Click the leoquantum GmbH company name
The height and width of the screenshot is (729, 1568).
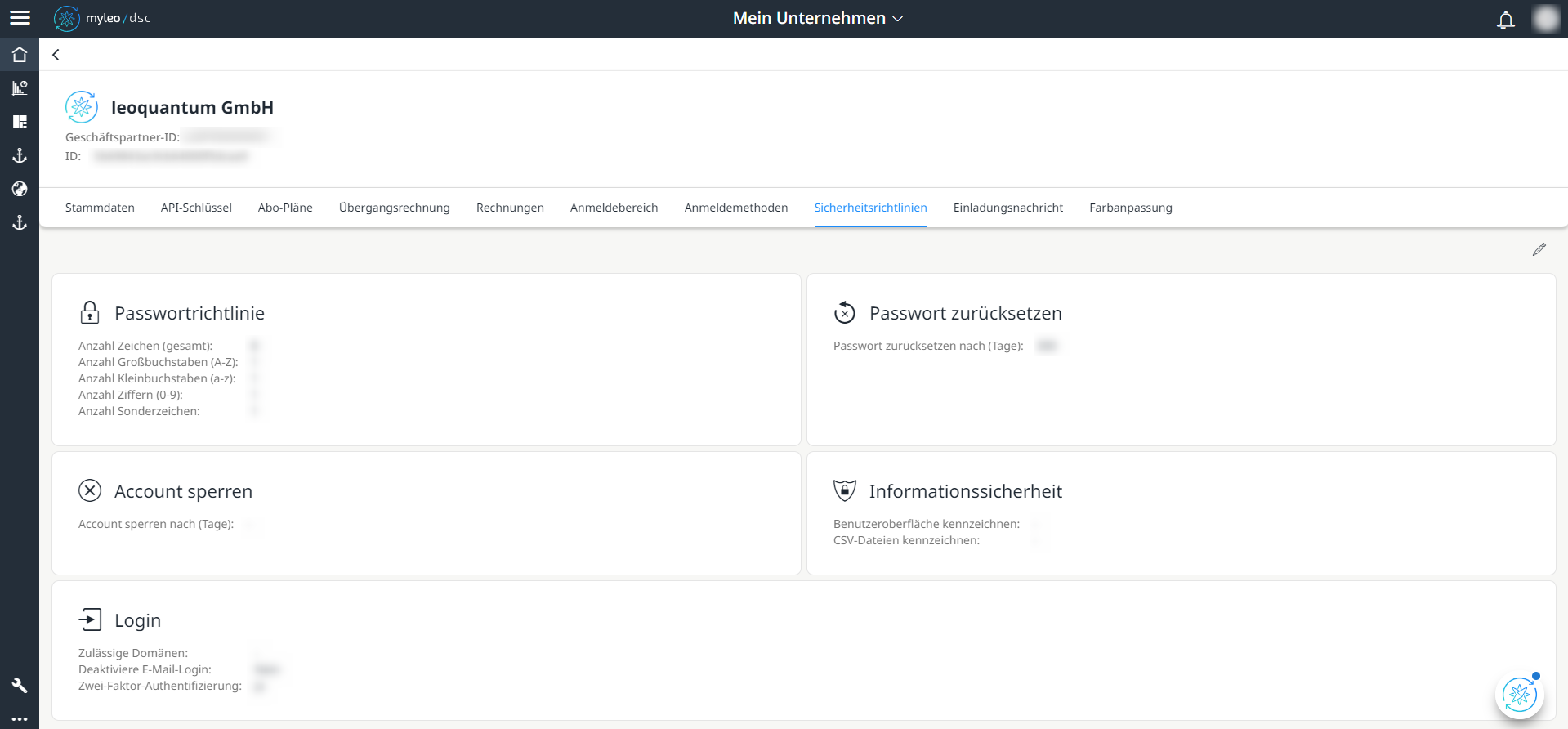pos(193,107)
